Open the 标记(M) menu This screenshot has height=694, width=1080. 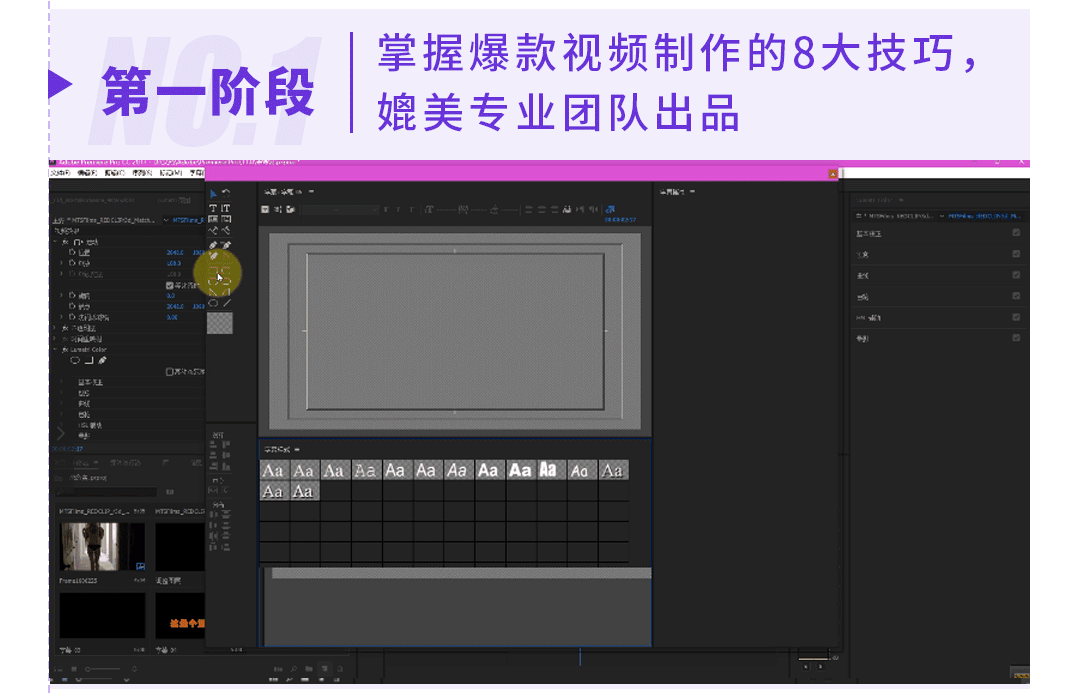171,173
